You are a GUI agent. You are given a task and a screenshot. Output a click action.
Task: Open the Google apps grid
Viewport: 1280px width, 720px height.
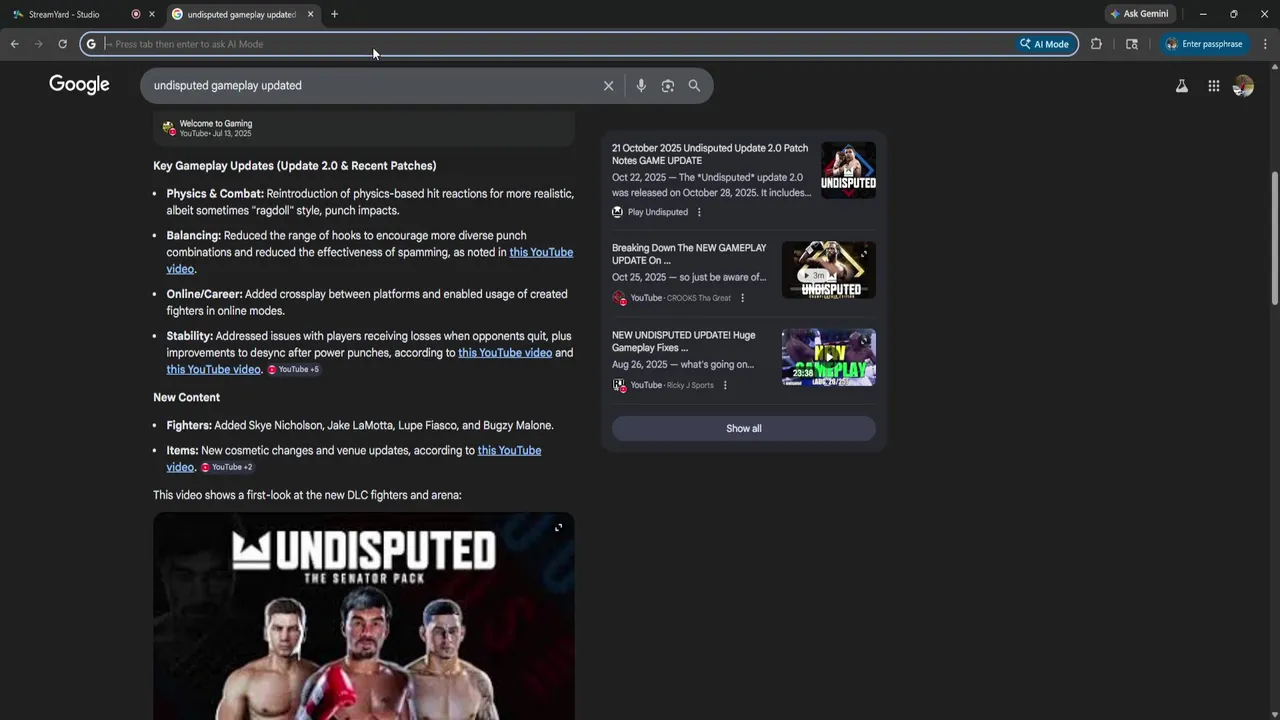pos(1213,86)
